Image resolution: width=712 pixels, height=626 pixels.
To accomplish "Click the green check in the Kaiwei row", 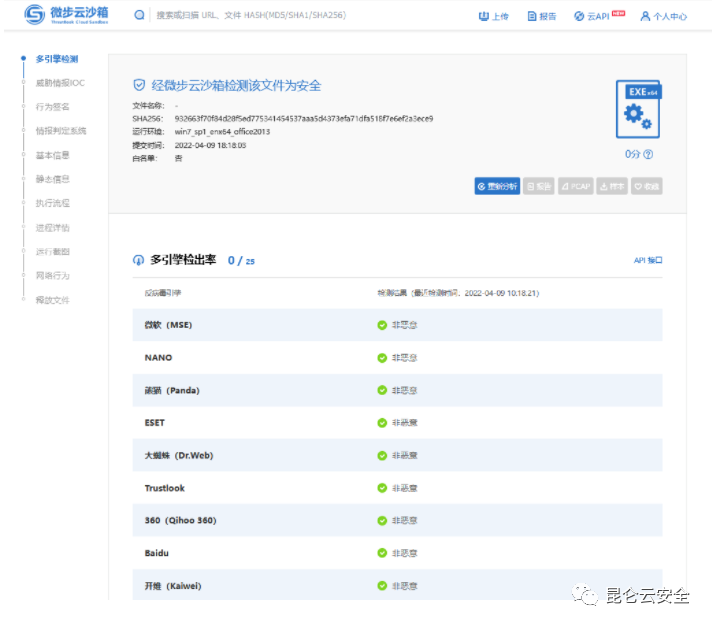I will coord(382,586).
